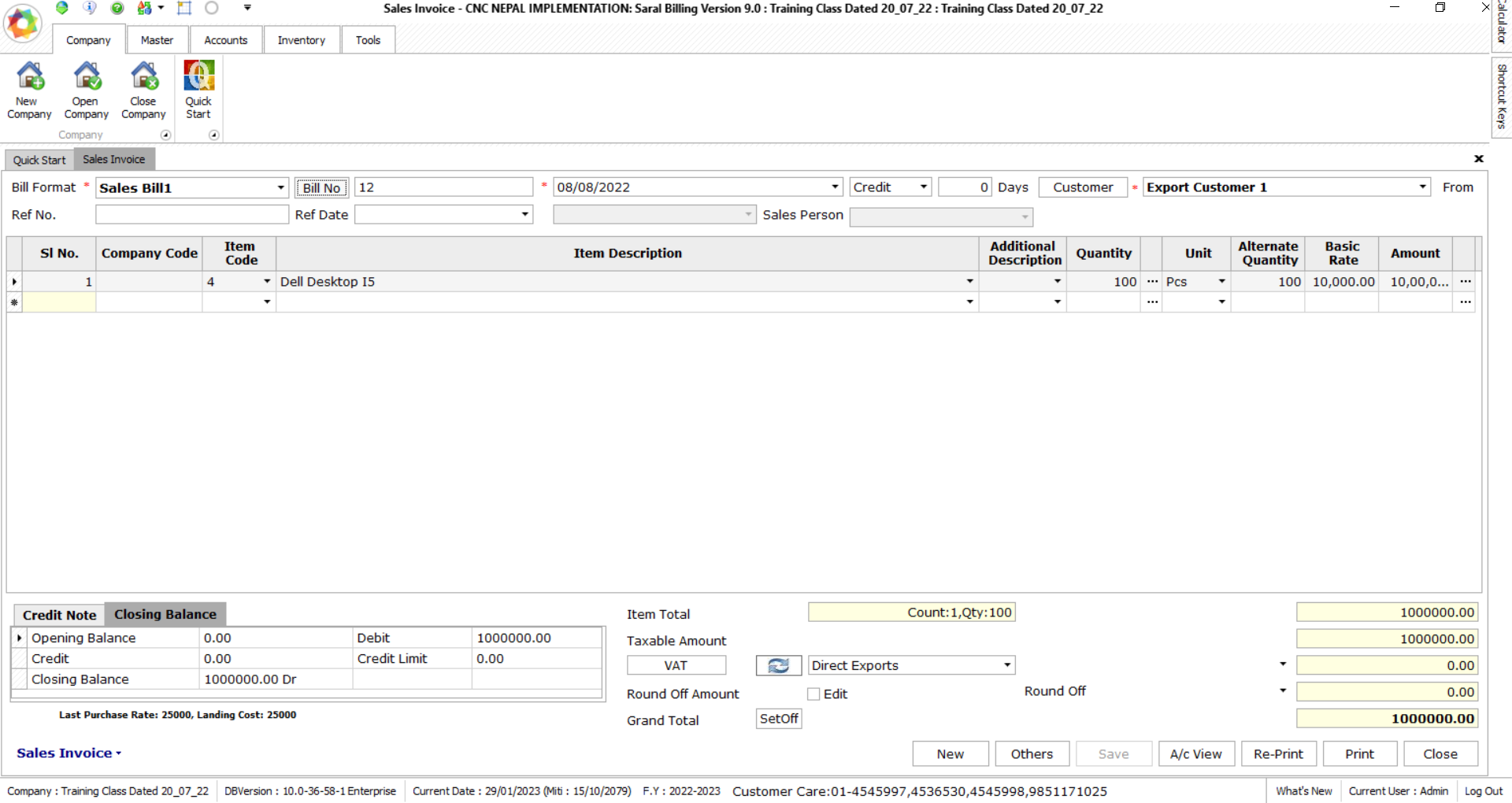Image resolution: width=1512 pixels, height=803 pixels.
Task: Click the Bill No toggle button
Action: 321,187
